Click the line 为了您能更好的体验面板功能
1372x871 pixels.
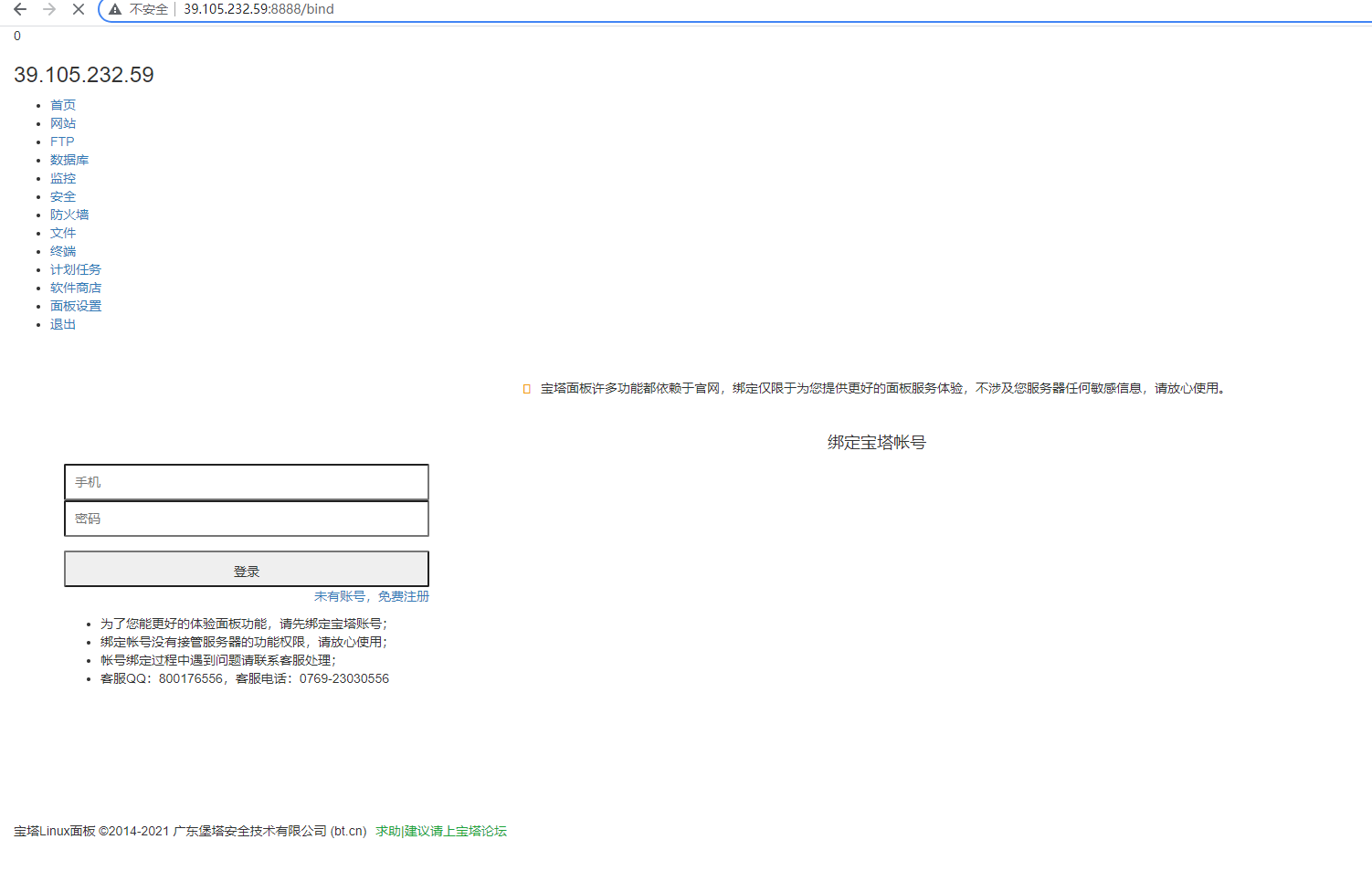point(244,624)
